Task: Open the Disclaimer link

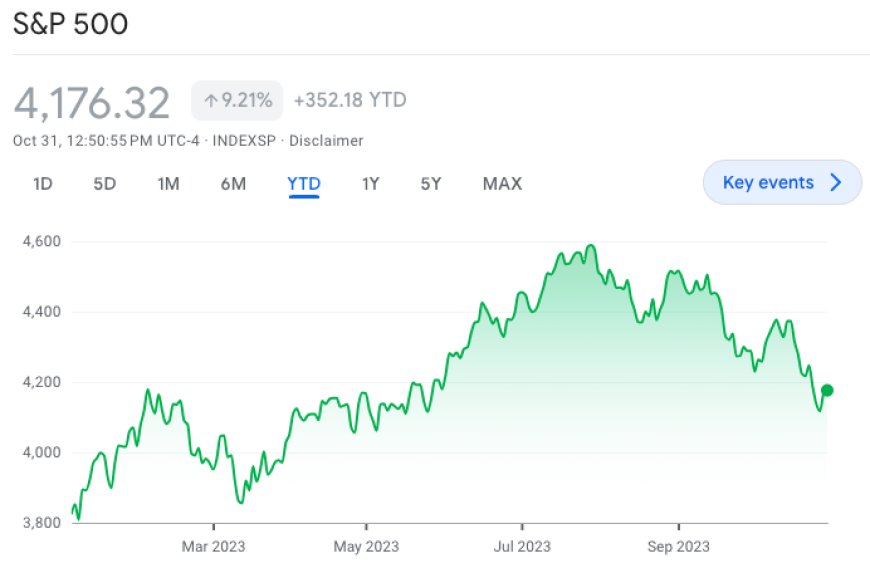Action: point(326,141)
